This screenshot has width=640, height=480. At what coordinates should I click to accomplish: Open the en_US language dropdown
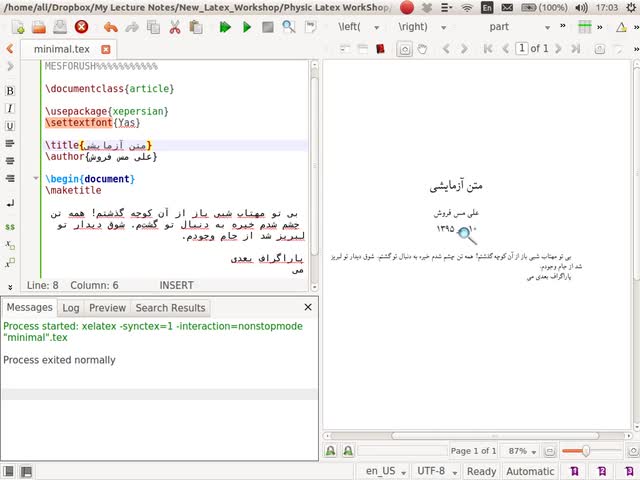pyautogui.click(x=385, y=471)
